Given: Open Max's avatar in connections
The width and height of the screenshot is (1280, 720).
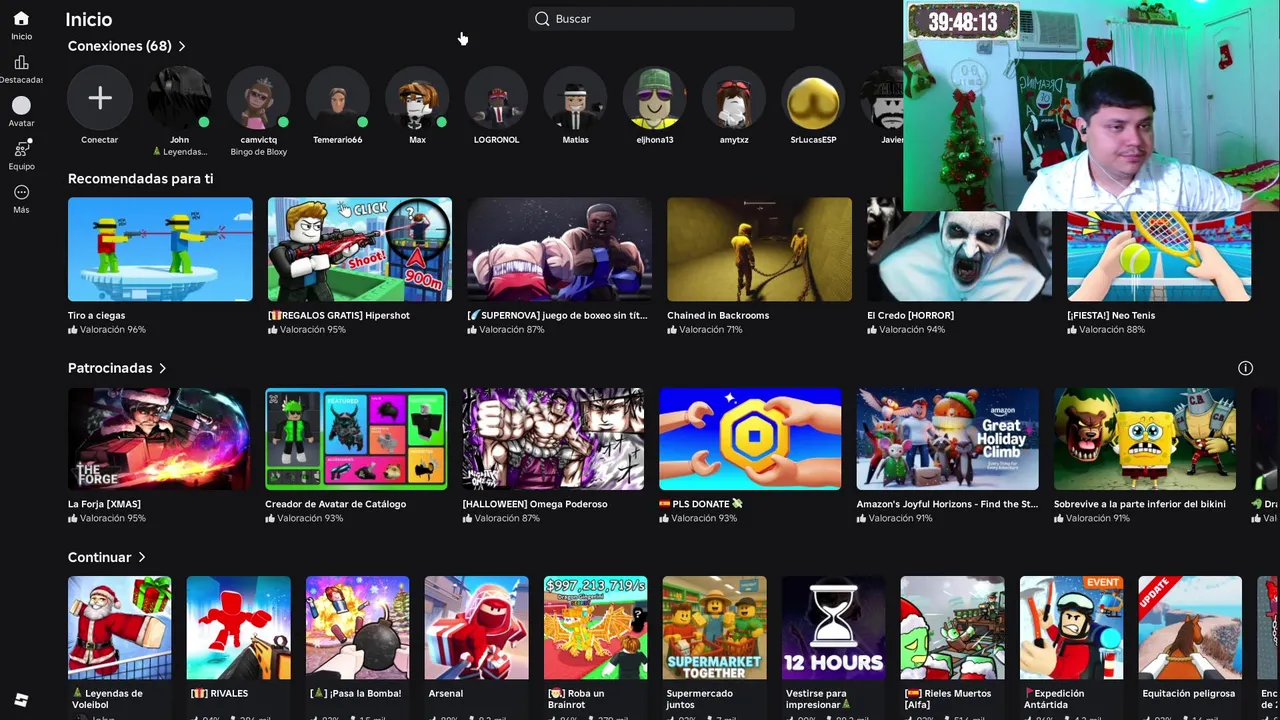Looking at the screenshot, I should [x=417, y=98].
